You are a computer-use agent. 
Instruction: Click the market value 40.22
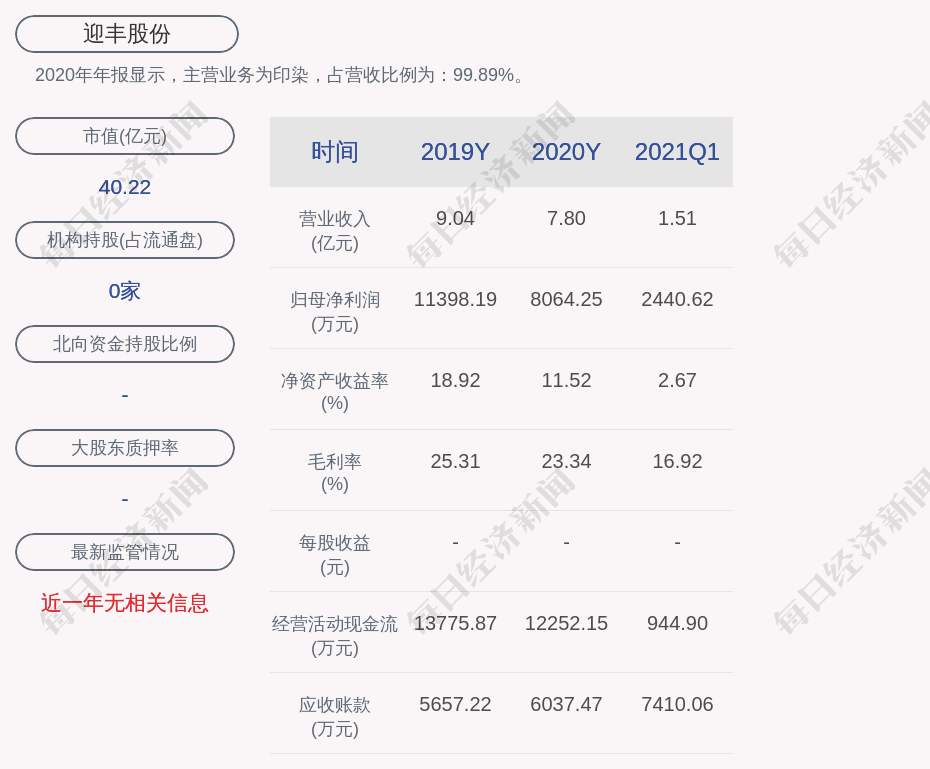125,187
